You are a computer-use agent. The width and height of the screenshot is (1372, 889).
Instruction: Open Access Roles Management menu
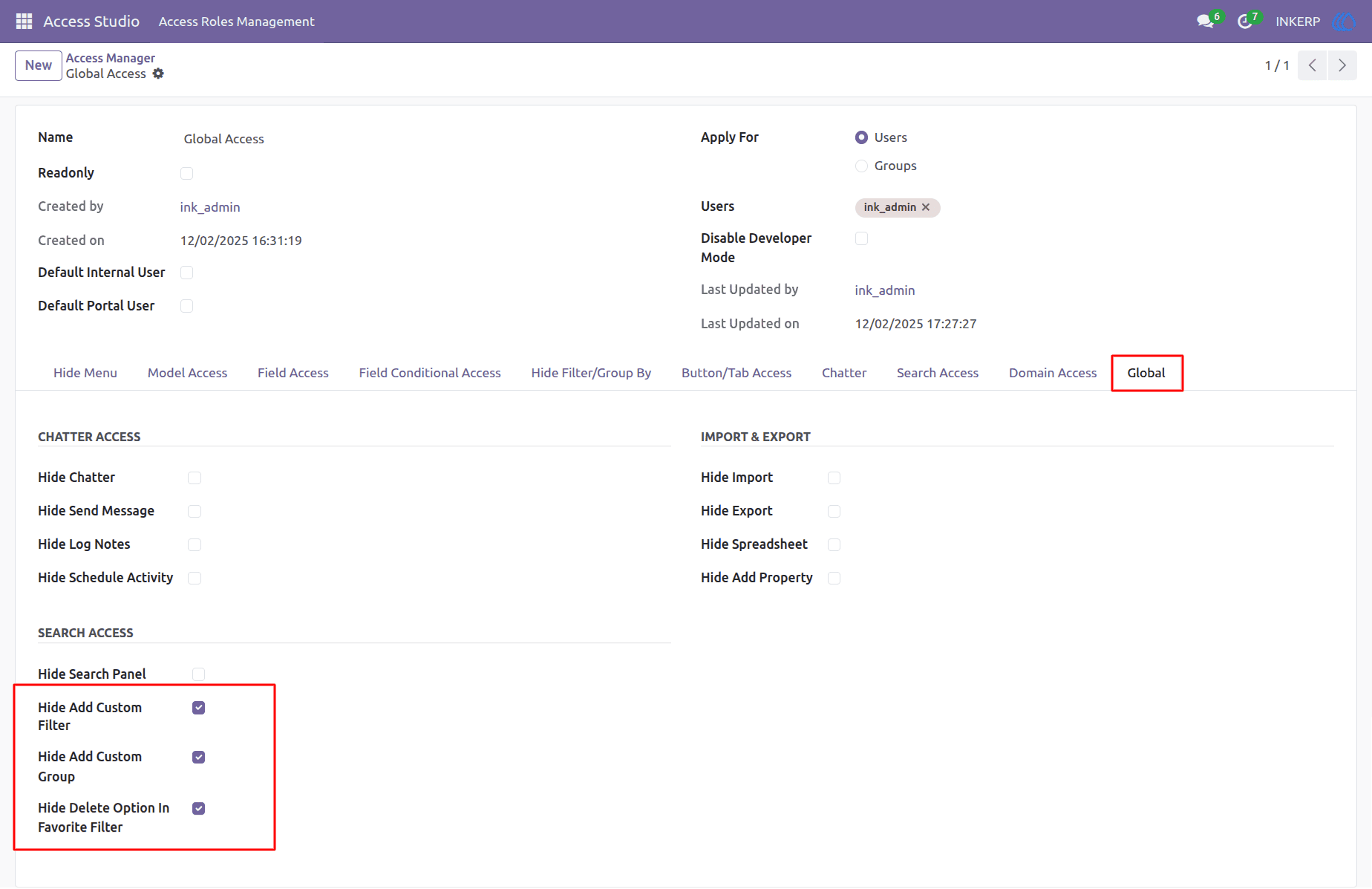[x=236, y=22]
